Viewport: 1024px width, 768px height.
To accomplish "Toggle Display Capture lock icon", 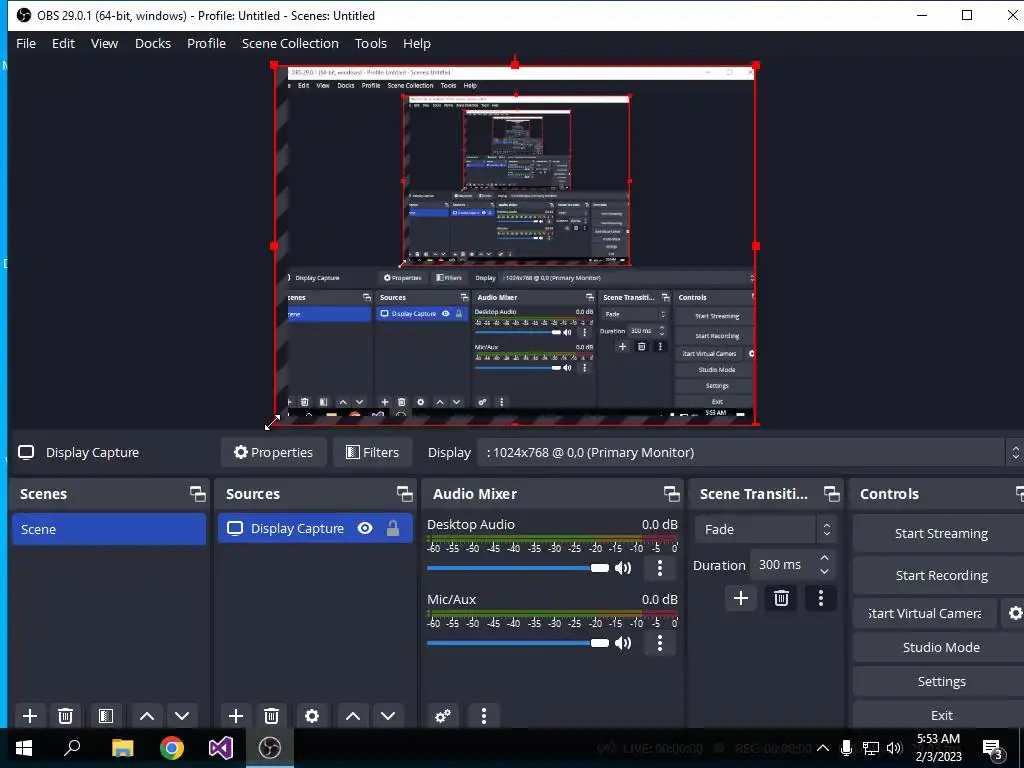I will point(392,528).
